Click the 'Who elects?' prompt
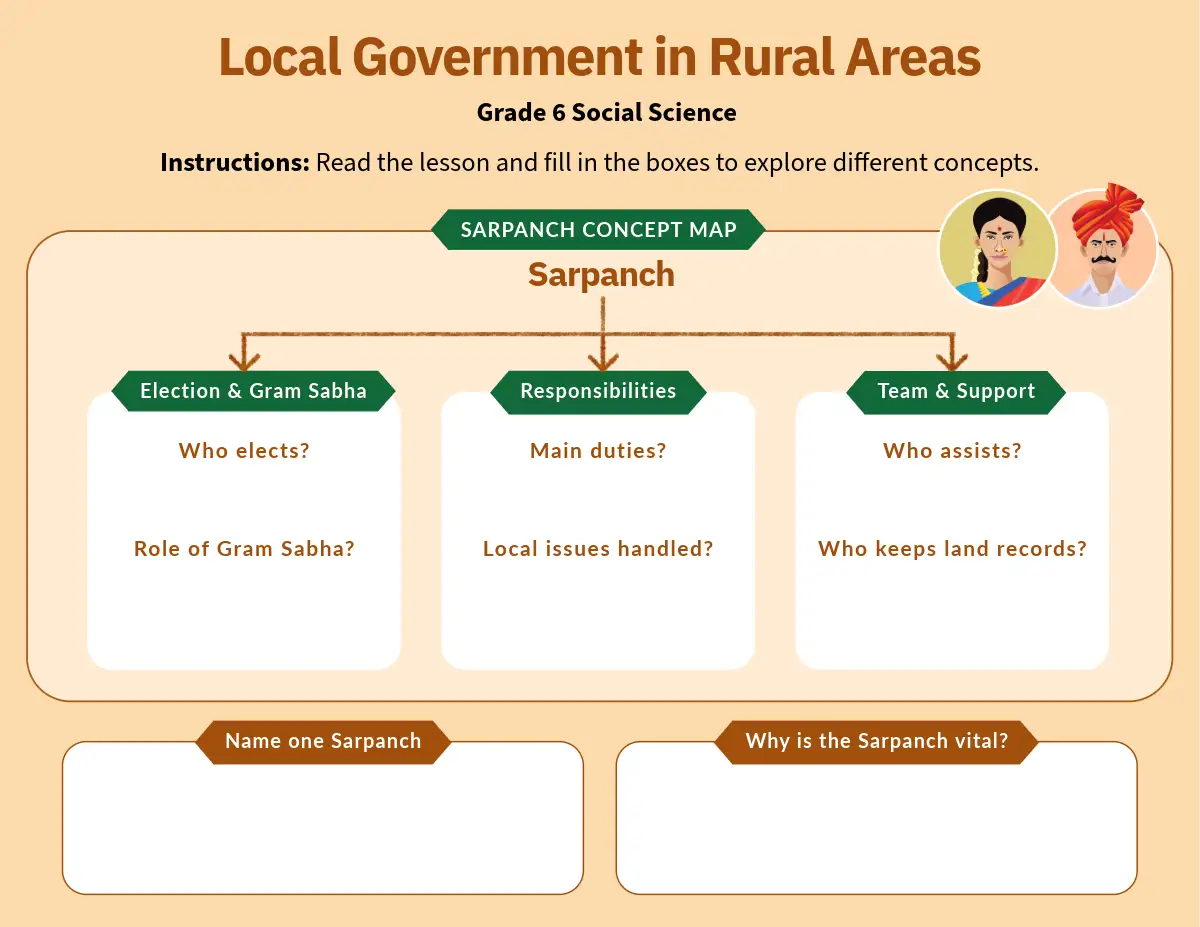The width and height of the screenshot is (1200, 927). 244,451
